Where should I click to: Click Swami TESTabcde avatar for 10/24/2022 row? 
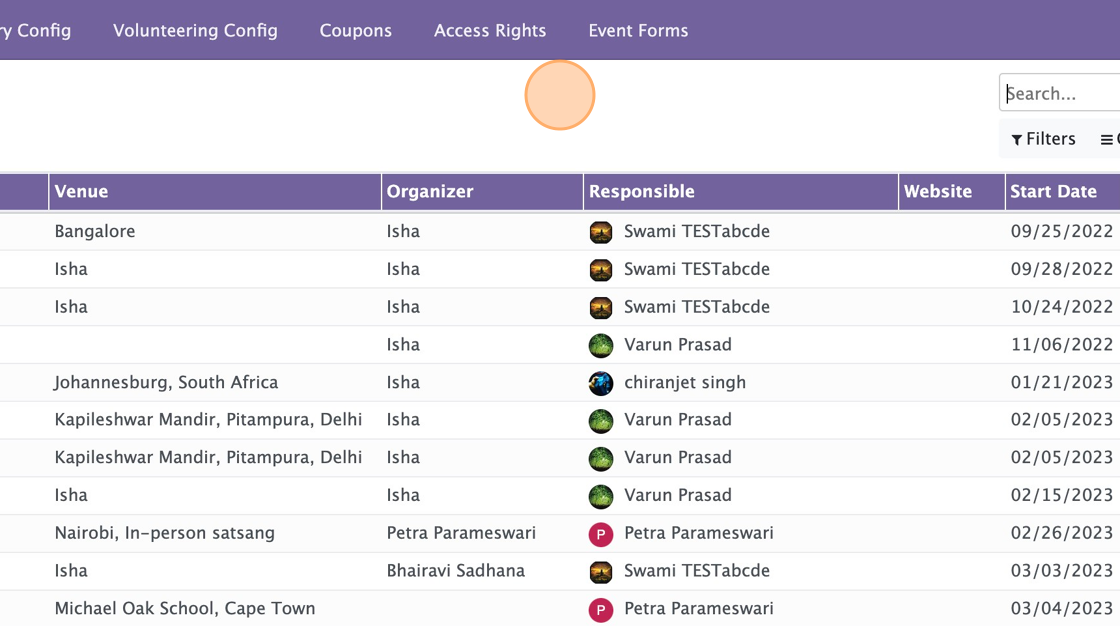pos(601,308)
